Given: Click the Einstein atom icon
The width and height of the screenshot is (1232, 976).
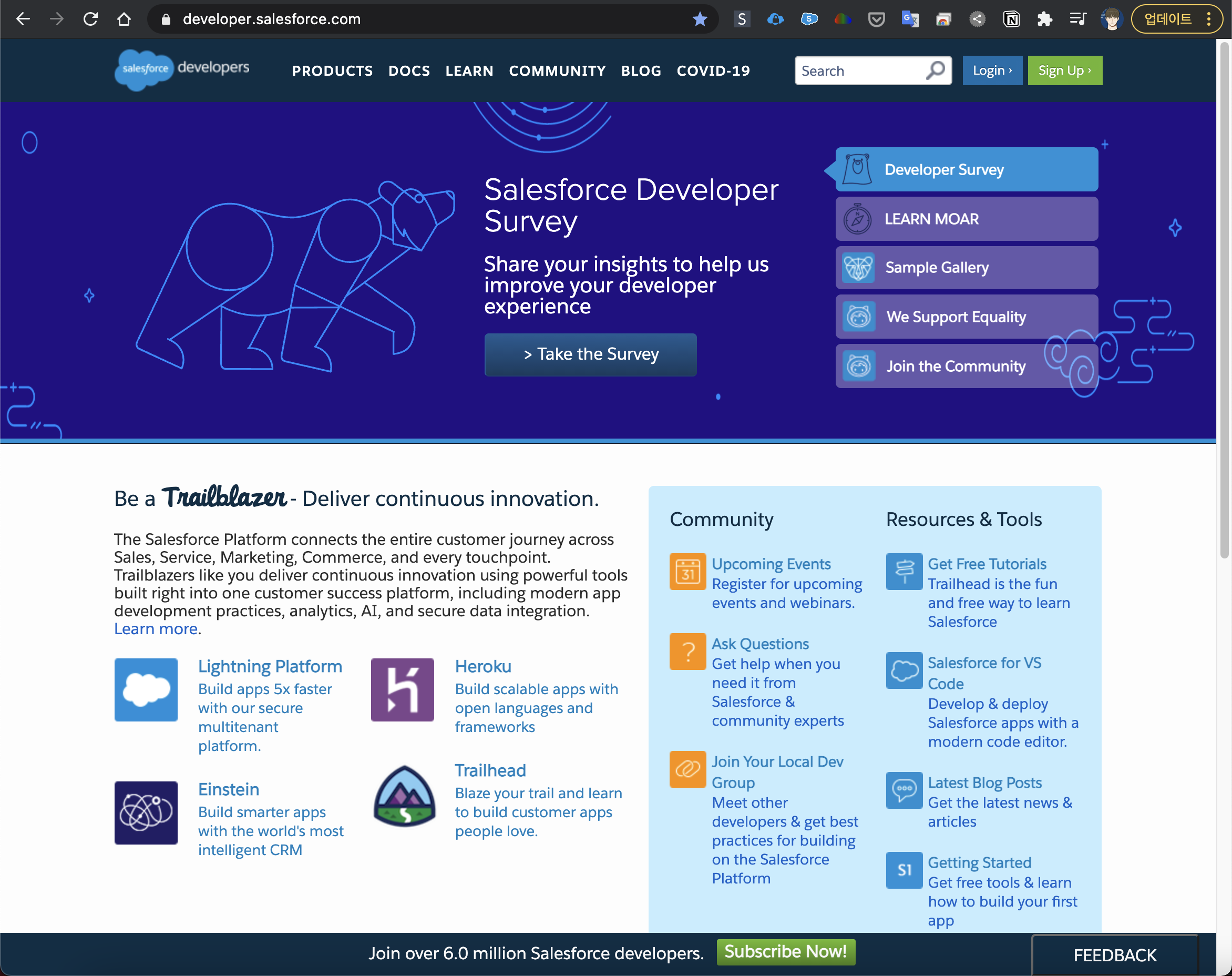Looking at the screenshot, I should coord(146,812).
